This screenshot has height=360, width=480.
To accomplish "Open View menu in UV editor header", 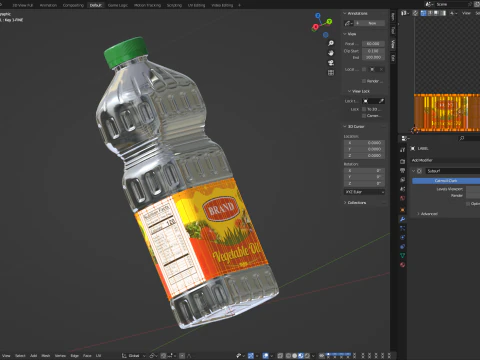I will pyautogui.click(x=466, y=13).
